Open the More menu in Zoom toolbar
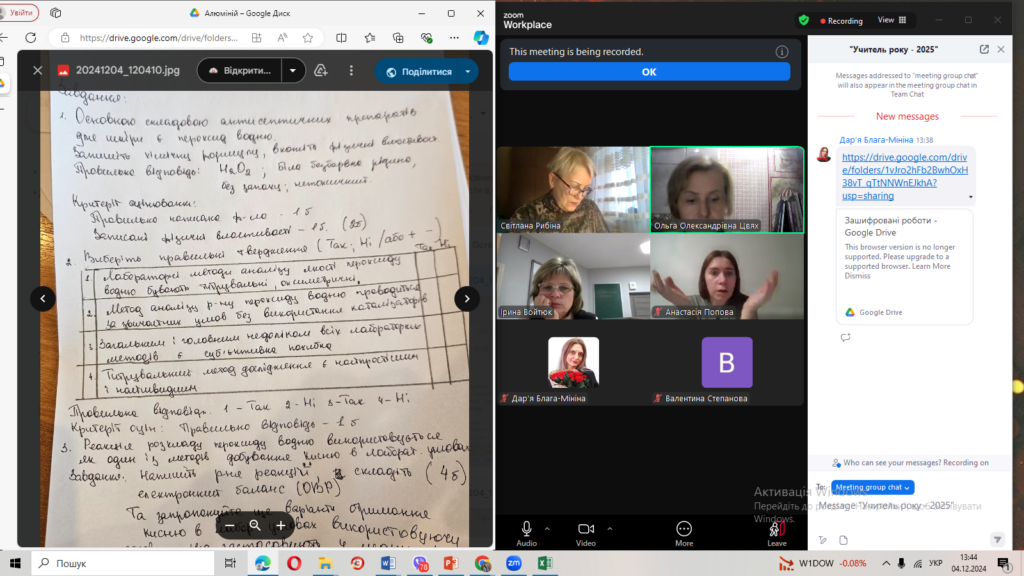Screen dimensions: 1024x576 pos(684,532)
